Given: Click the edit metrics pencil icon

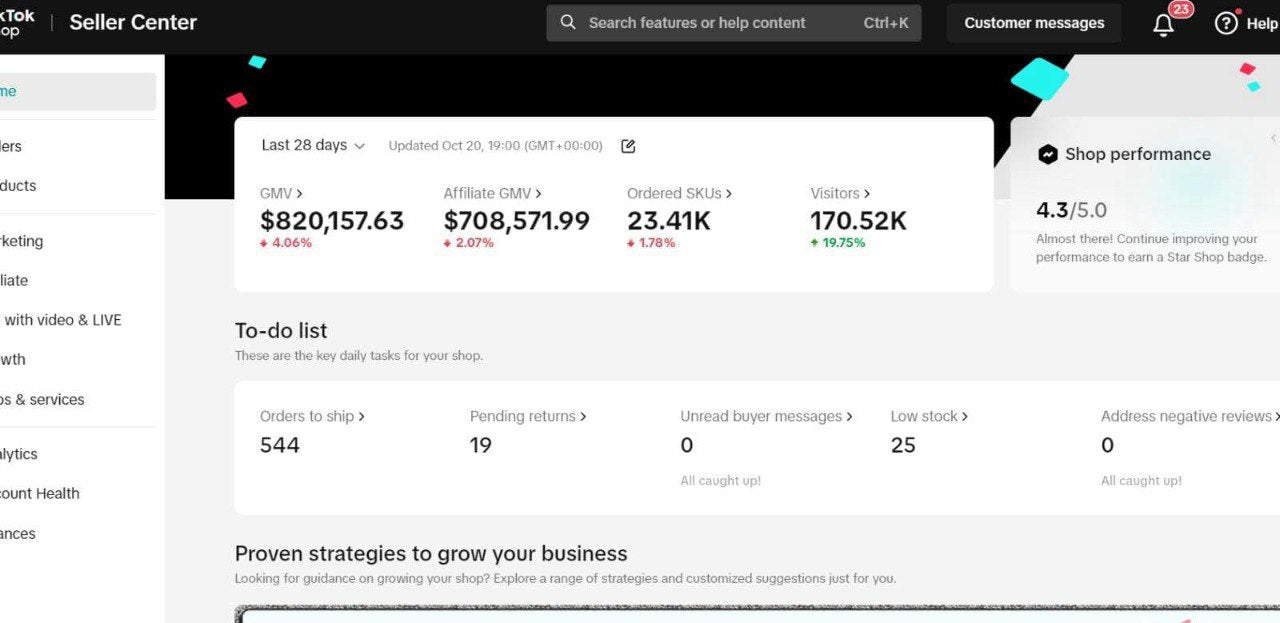Looking at the screenshot, I should [628, 146].
